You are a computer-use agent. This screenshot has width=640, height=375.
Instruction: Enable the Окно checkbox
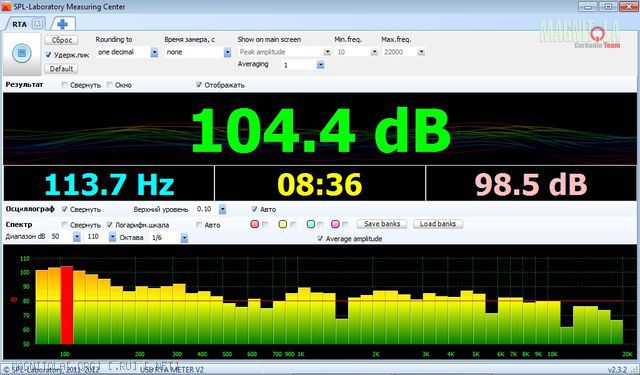point(109,84)
